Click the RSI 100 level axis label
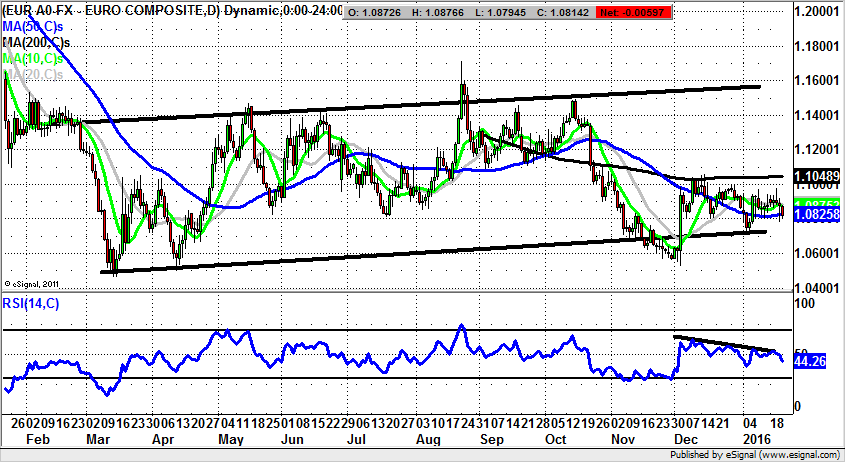The image size is (845, 462). (804, 301)
